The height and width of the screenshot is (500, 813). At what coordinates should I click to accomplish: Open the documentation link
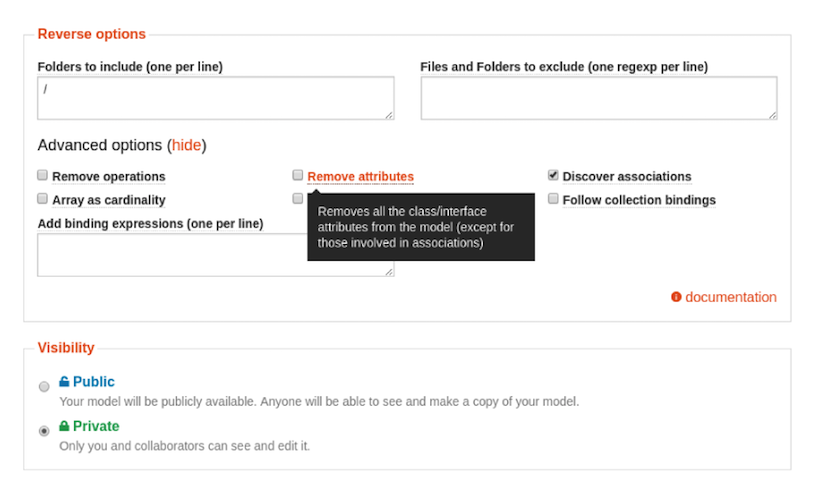[x=731, y=297]
